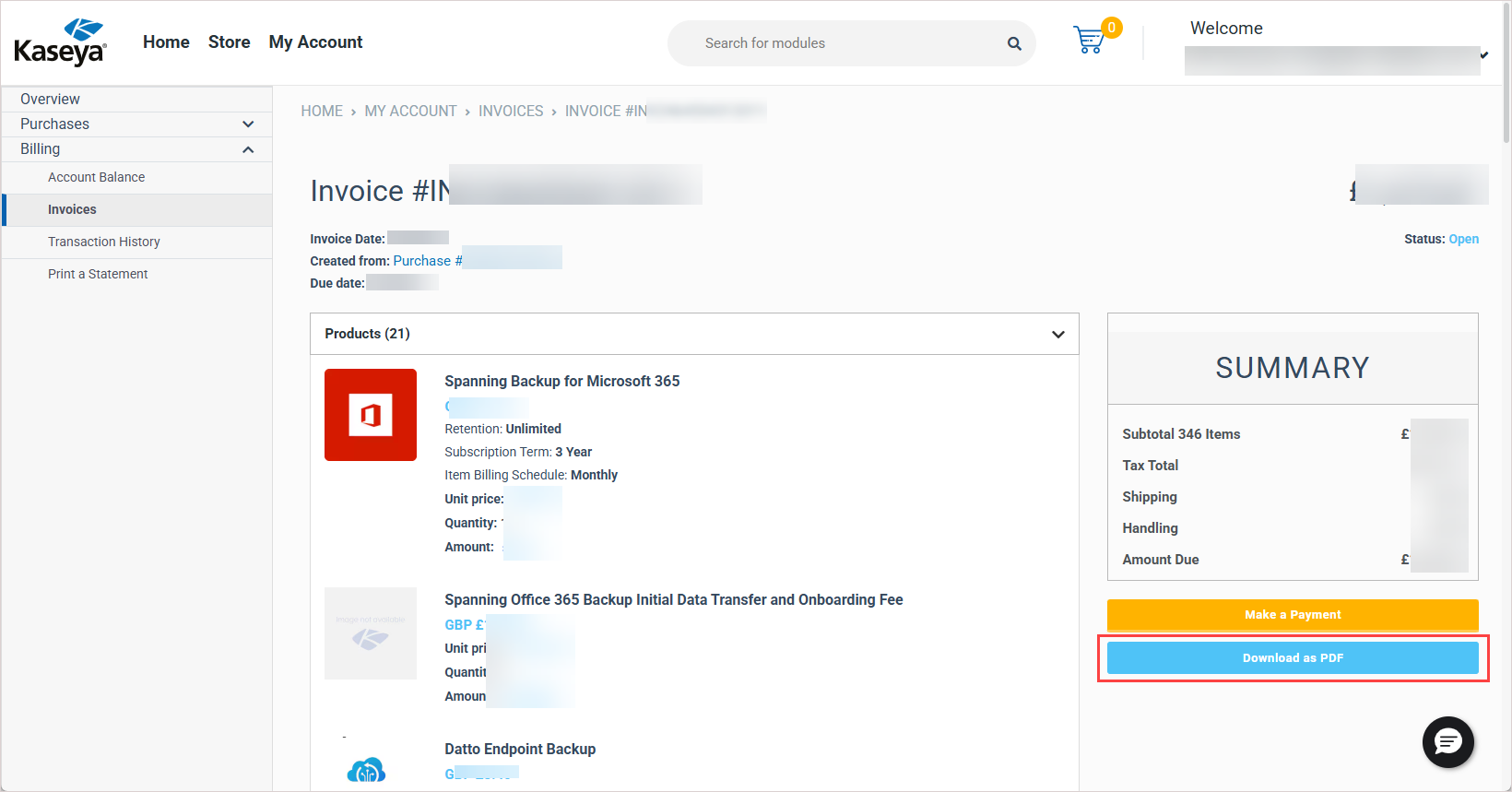Click the Kaseya logo

pyautogui.click(x=61, y=42)
